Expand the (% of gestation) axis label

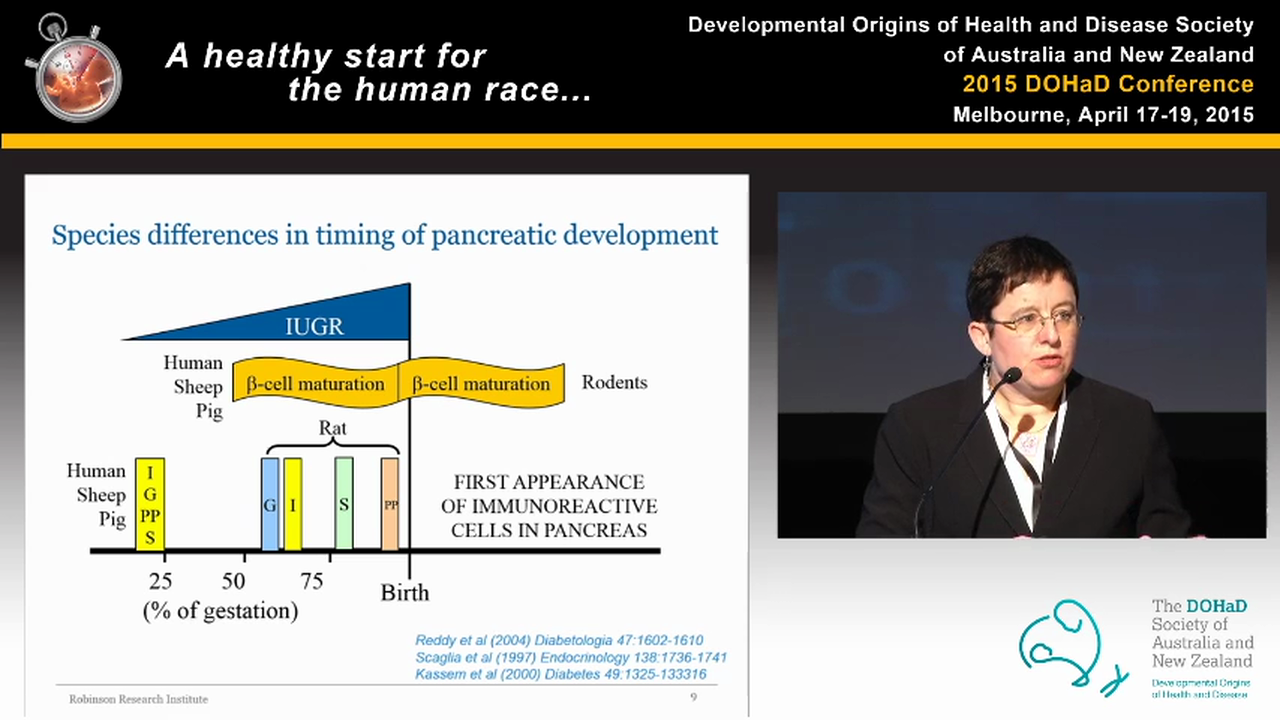point(220,610)
